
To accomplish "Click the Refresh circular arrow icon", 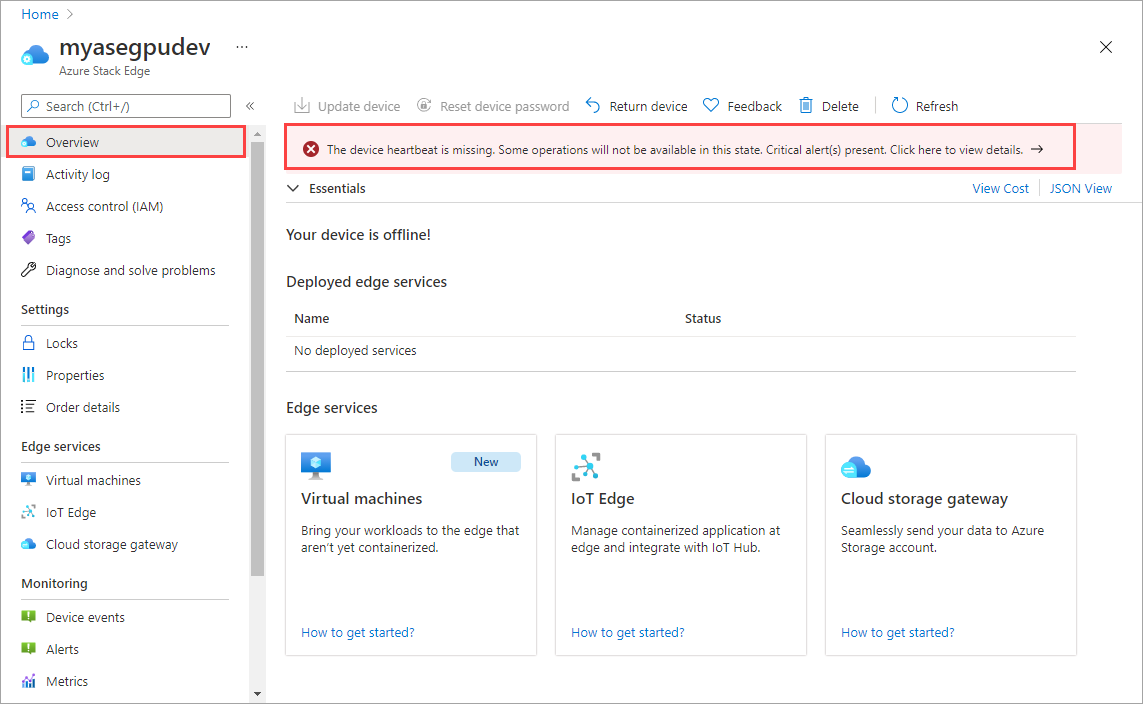I will coord(900,106).
